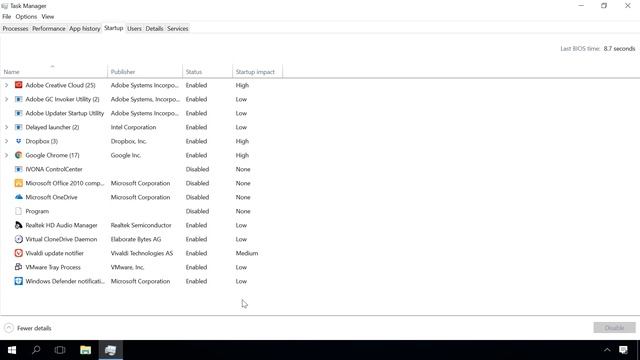Sort by the Status column header
Image resolution: width=640 pixels, height=360 pixels.
point(207,71)
